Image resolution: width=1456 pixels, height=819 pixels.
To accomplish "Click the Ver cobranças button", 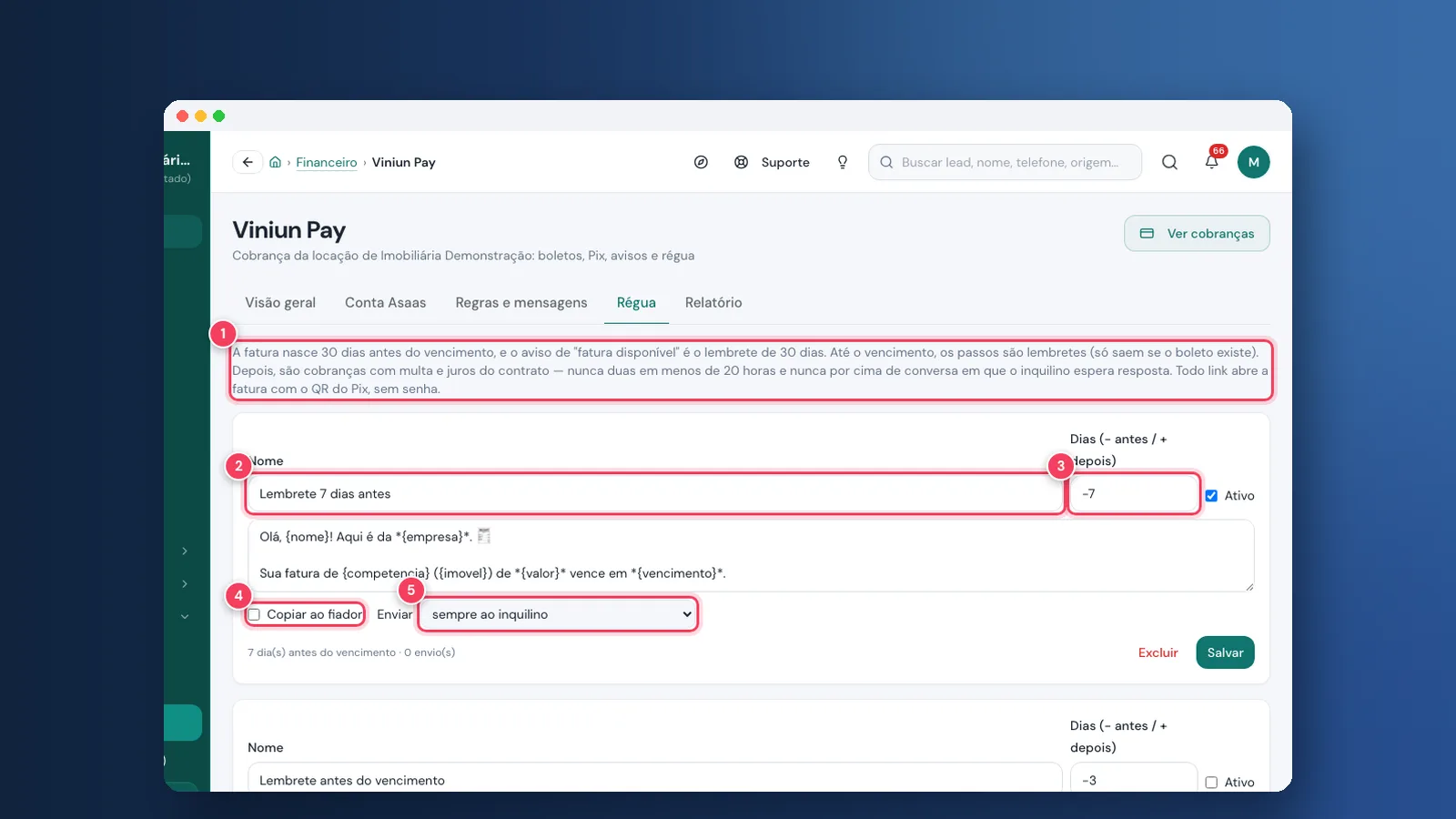I will click(1197, 233).
